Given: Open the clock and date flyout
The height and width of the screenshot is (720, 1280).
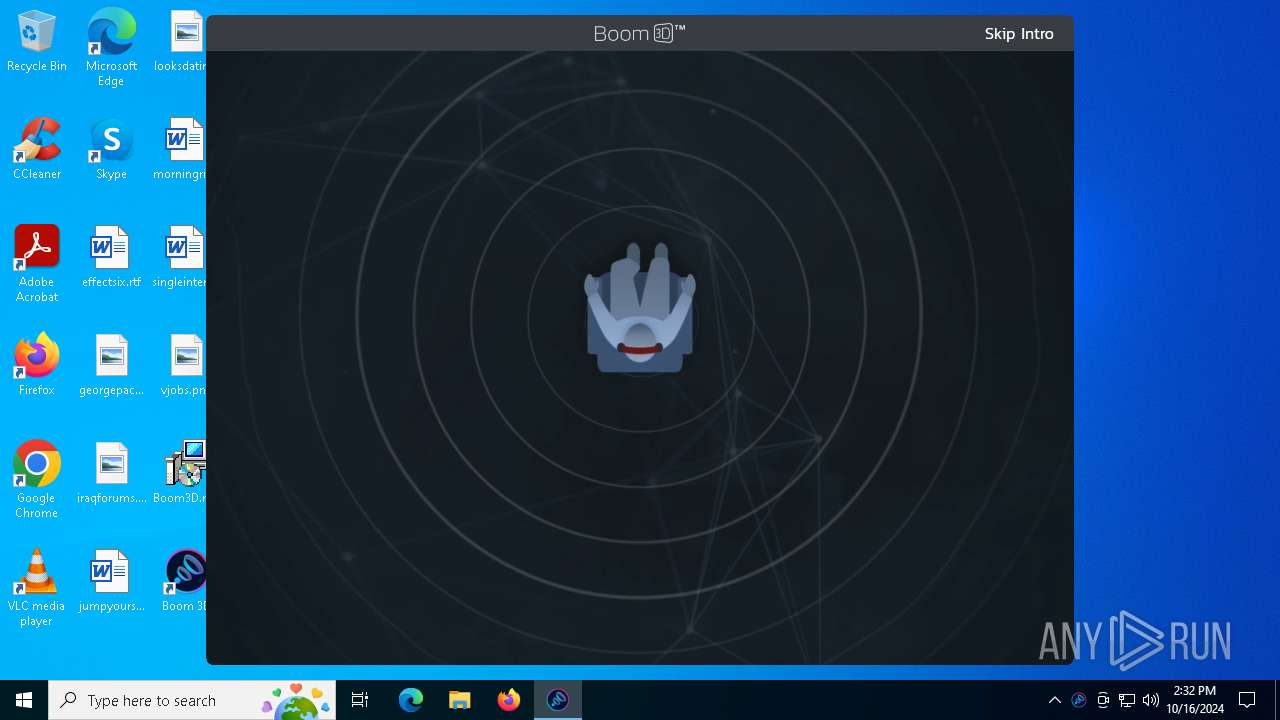Looking at the screenshot, I should point(1195,700).
